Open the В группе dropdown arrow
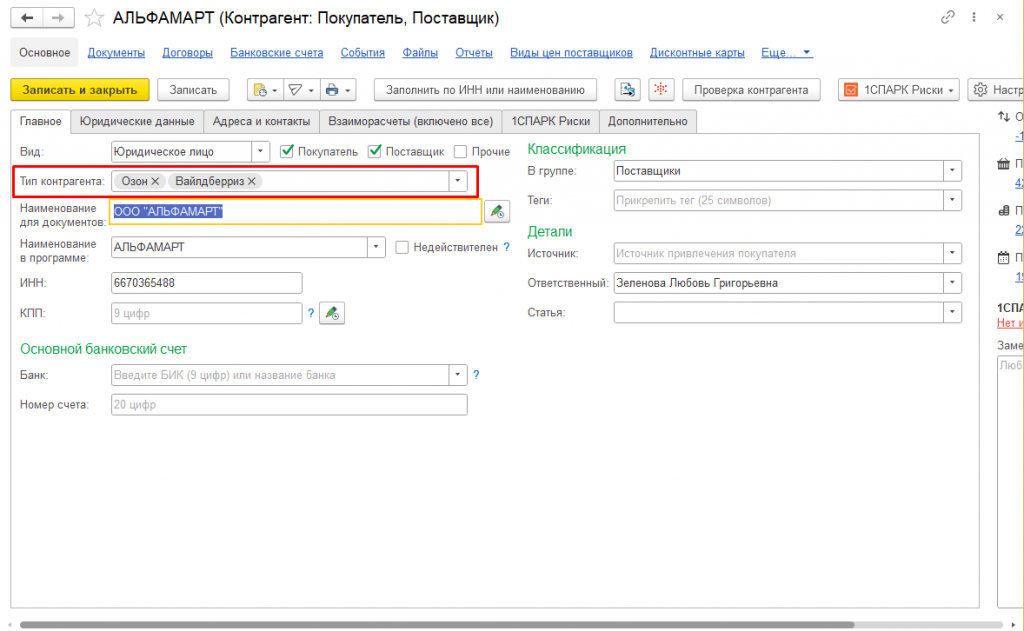Image resolution: width=1024 pixels, height=631 pixels. coord(952,170)
